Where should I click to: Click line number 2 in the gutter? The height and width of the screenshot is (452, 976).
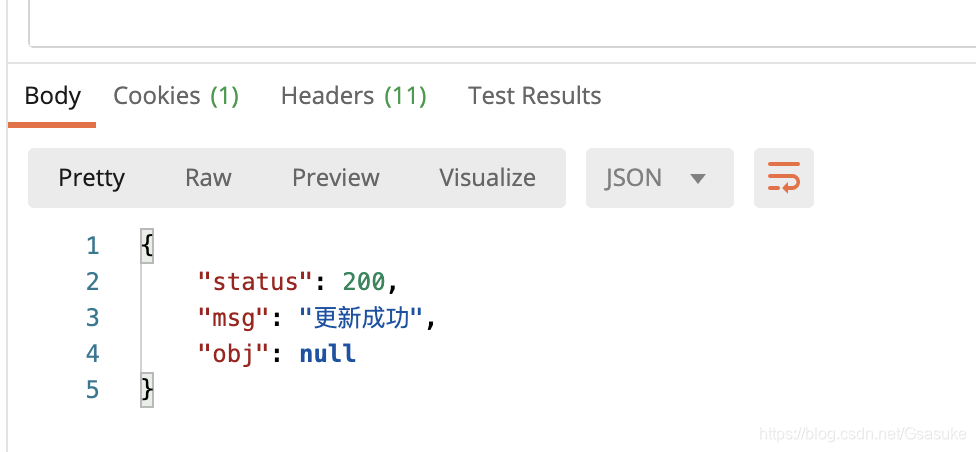[x=93, y=282]
